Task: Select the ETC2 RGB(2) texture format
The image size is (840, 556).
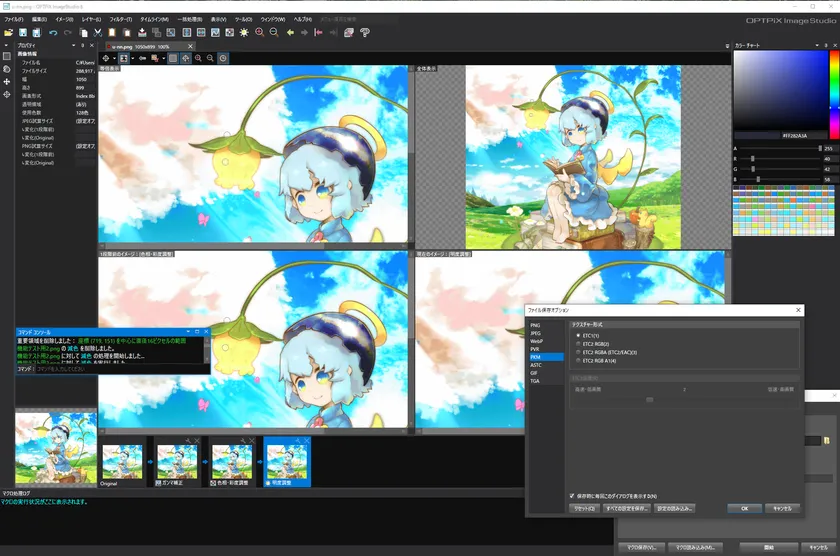Action: [578, 343]
